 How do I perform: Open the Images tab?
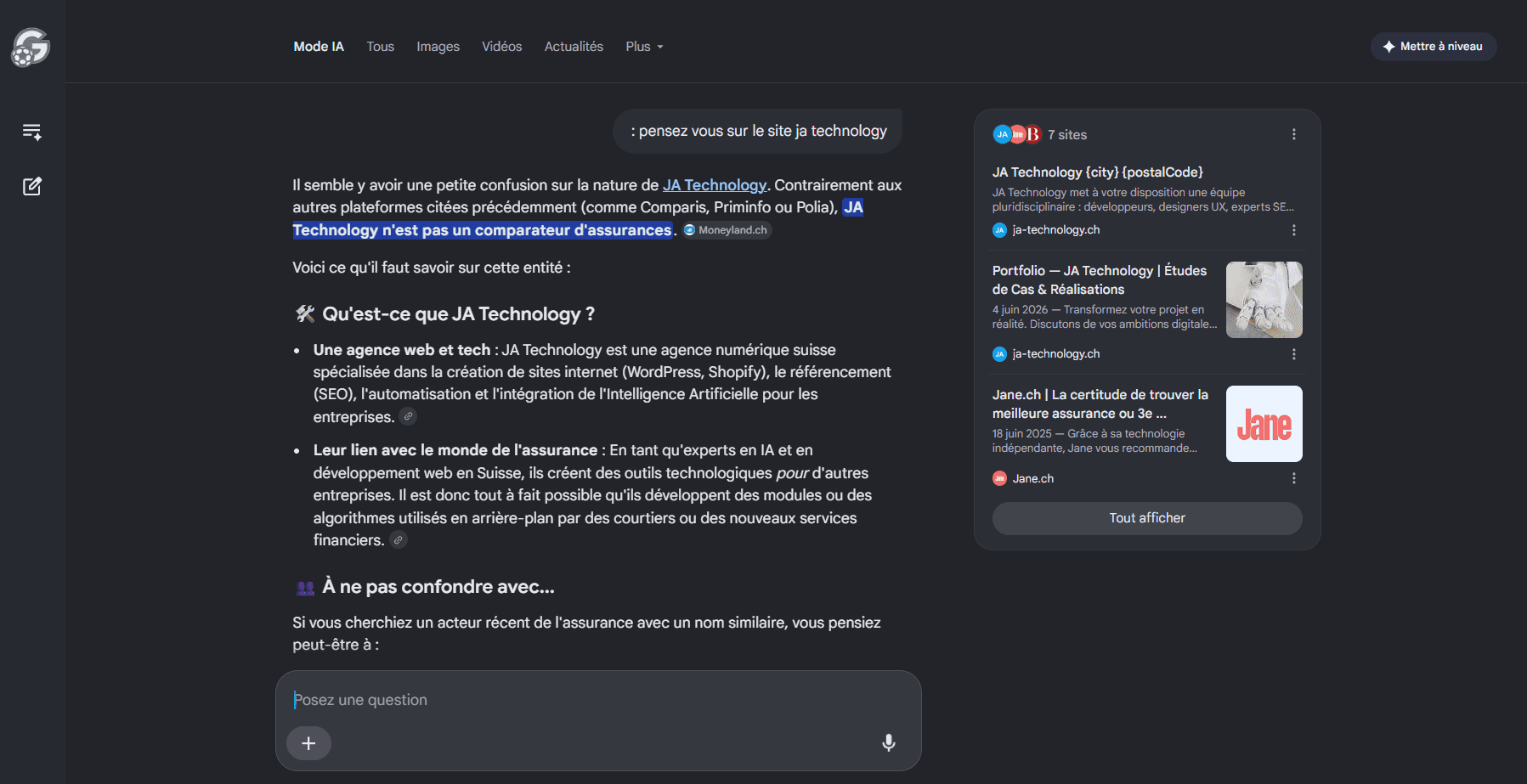pos(438,47)
